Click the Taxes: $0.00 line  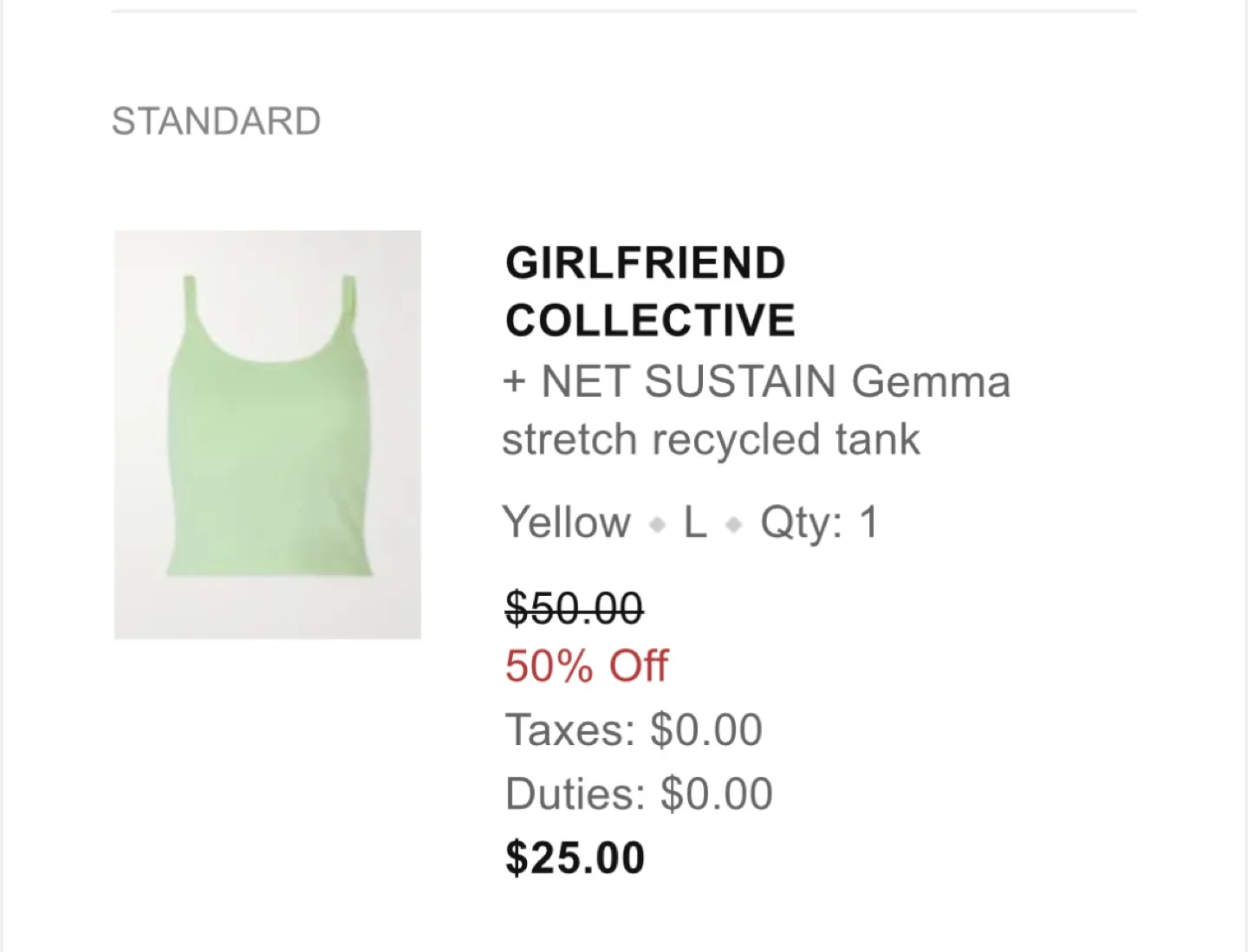[634, 729]
